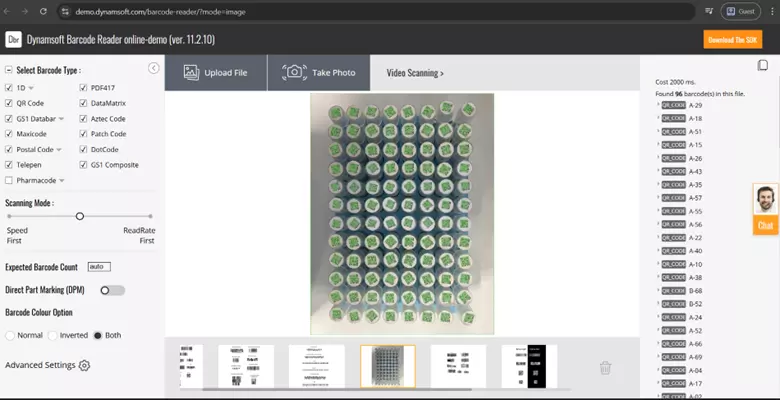This screenshot has height=400, width=780.
Task: Expand the GS1 Databar dropdown arrow
Action: click(61, 119)
